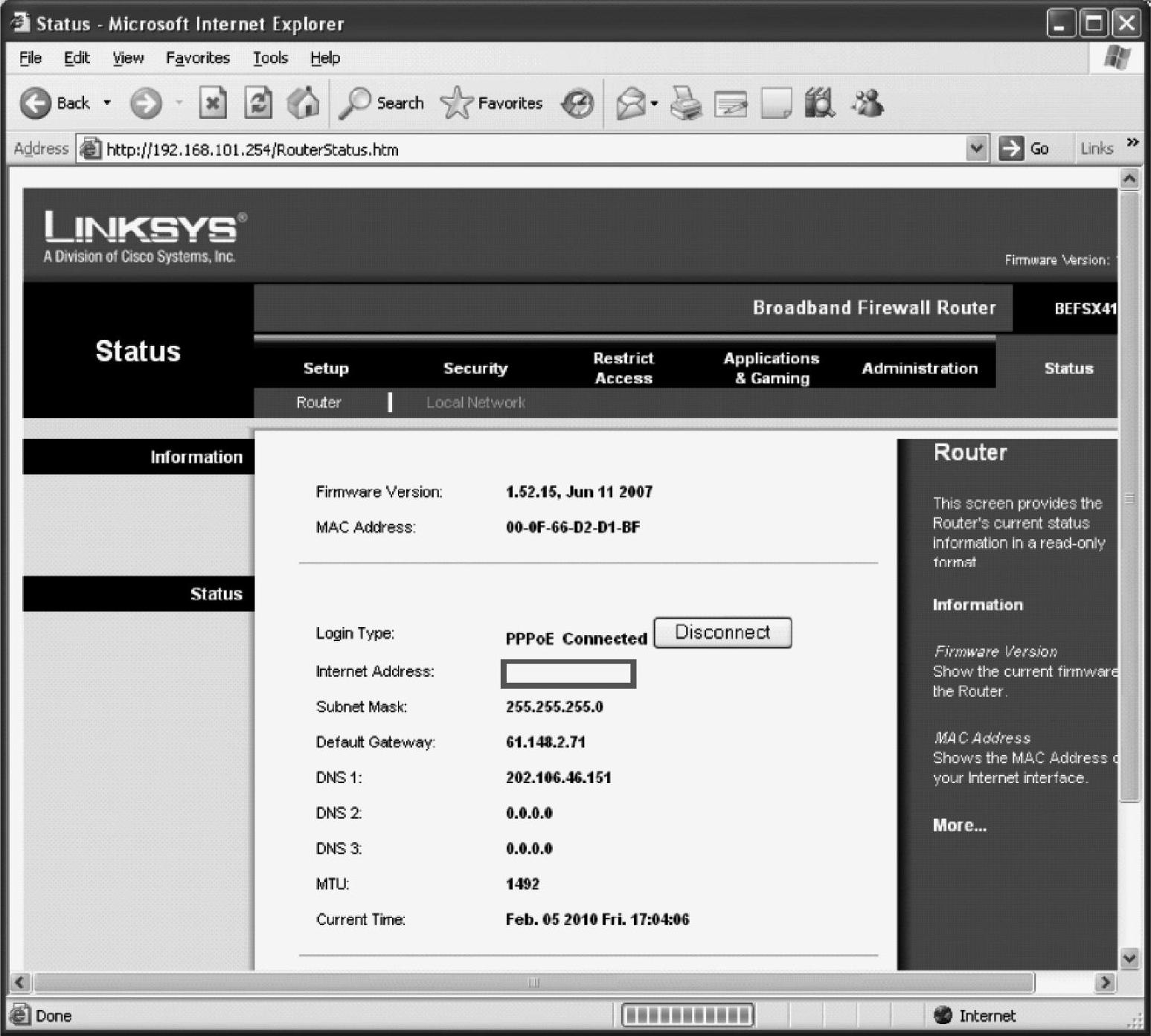
Task: Click the MAC address value 00-0F-66-D2-D1-BF
Action: [573, 527]
